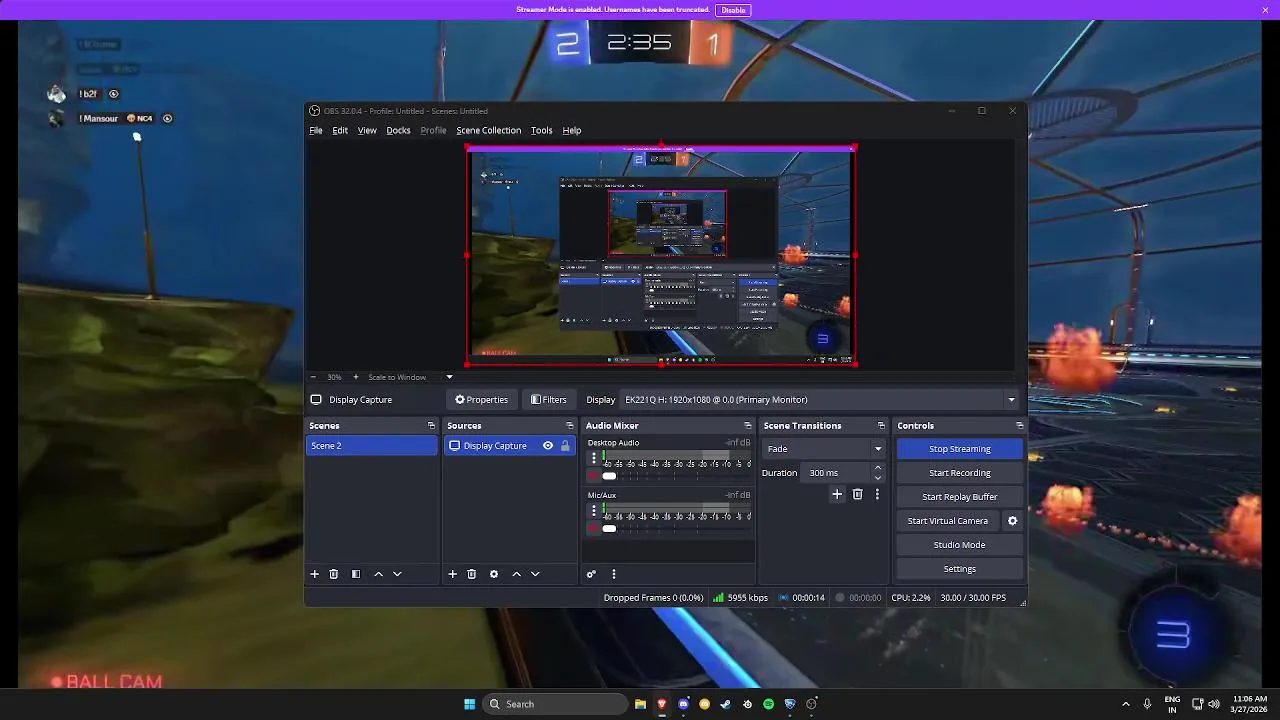Disable Streamer Mode in top banner
This screenshot has width=1280, height=720.
pos(733,10)
